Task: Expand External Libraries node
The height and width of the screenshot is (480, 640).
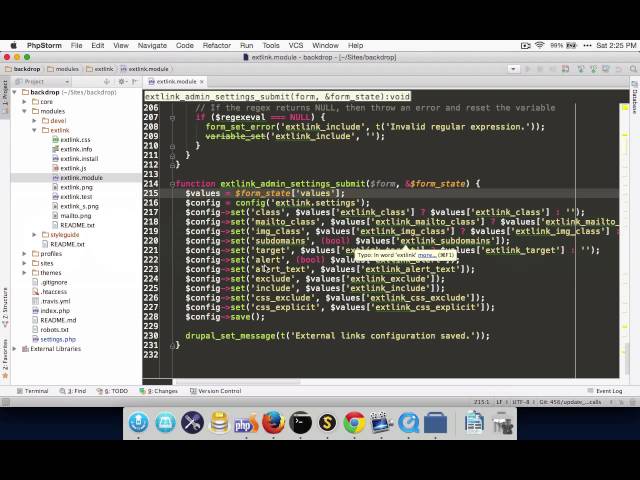Action: coord(15,349)
